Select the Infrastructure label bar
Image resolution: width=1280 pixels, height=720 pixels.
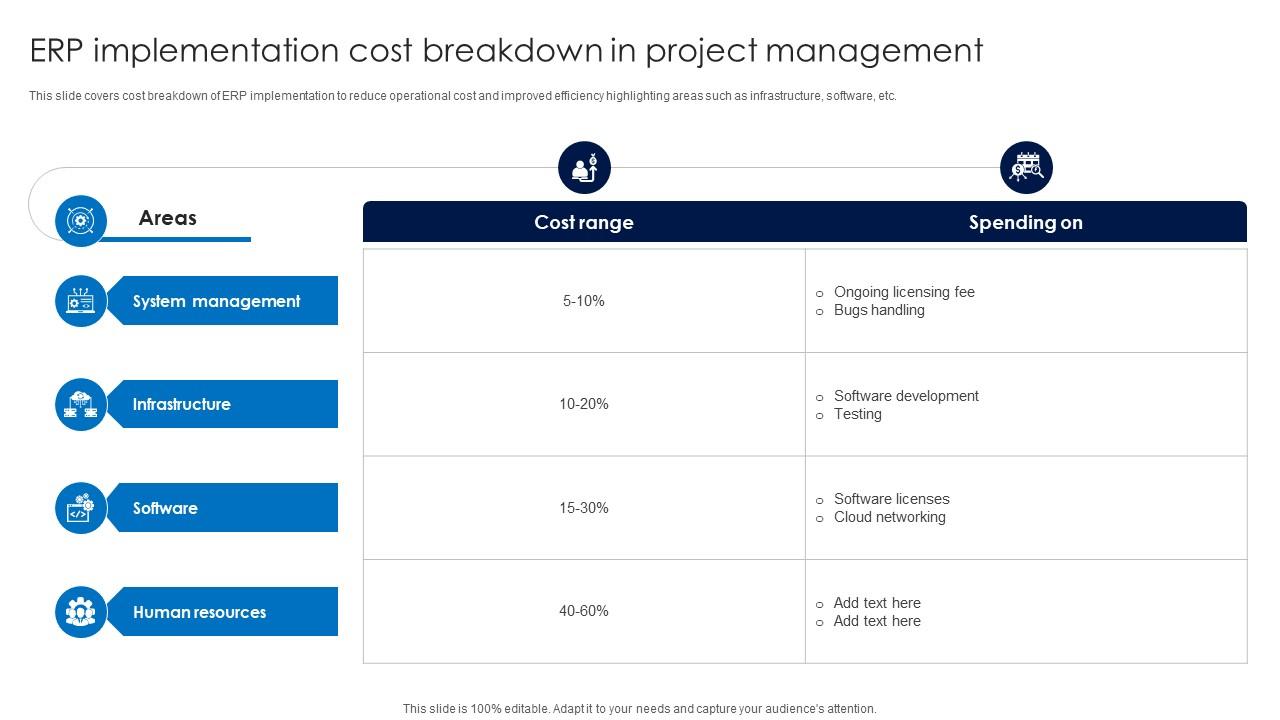[x=226, y=405]
